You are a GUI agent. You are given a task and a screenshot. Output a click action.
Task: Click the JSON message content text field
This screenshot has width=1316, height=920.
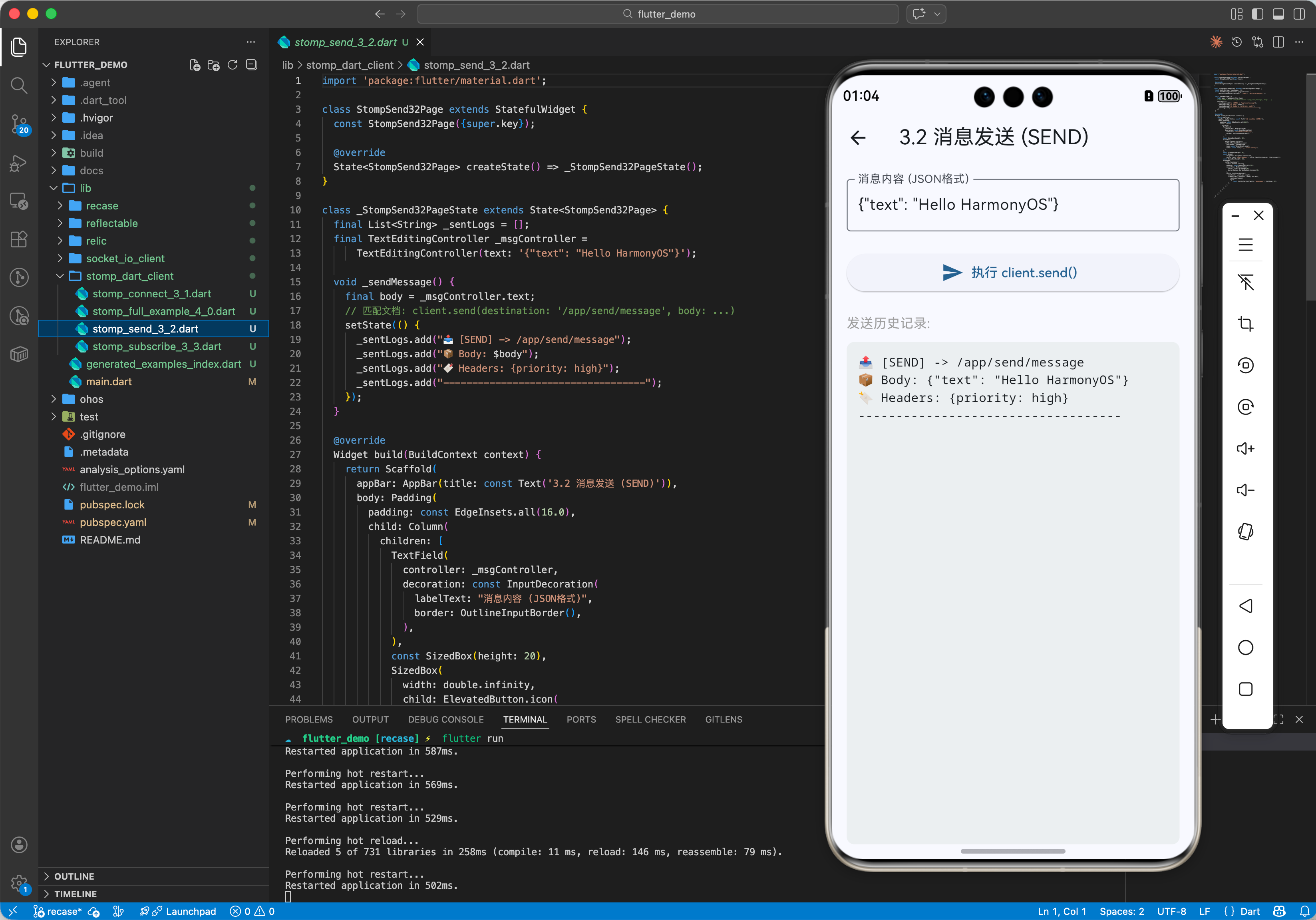1012,205
